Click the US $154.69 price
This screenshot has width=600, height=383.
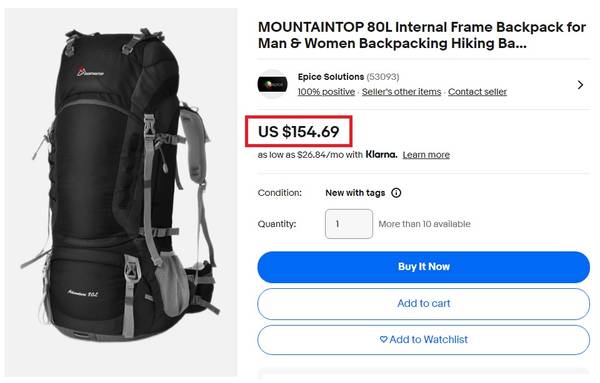click(x=298, y=132)
